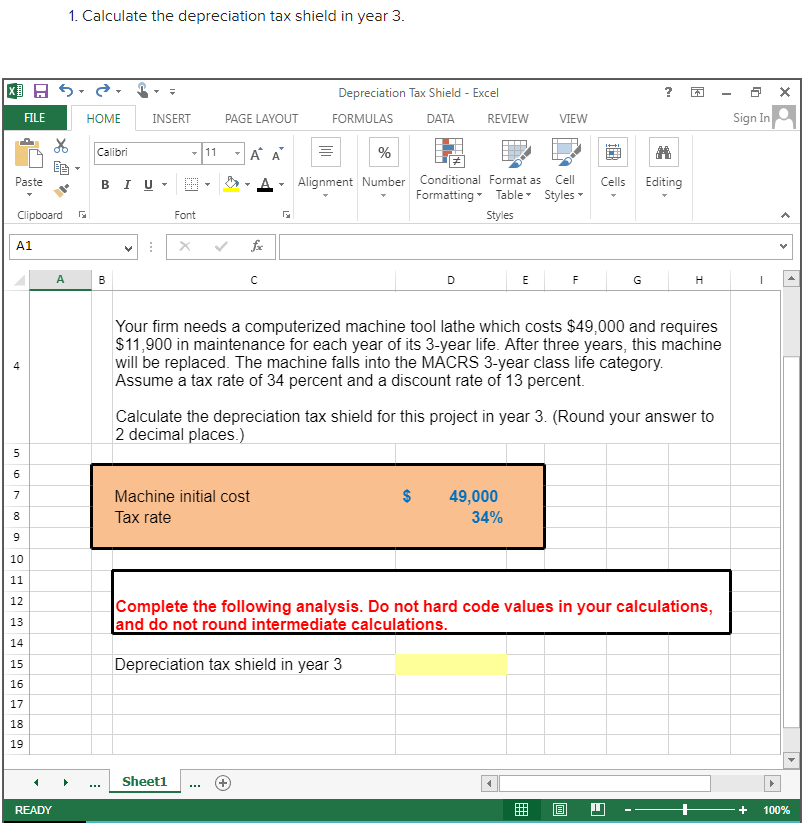Toggle bold formatting
808x833 pixels.
[x=105, y=185]
